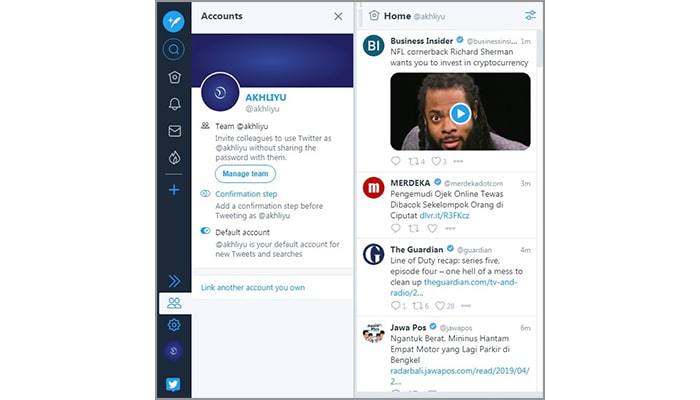Open the dlvr.it/R3FKcz link
The height and width of the screenshot is (400, 700).
pos(445,216)
